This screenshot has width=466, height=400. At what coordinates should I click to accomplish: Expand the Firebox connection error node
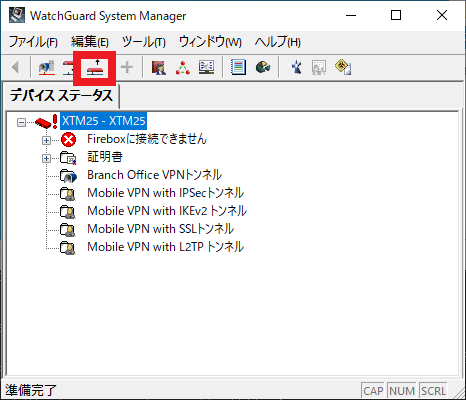click(46, 141)
